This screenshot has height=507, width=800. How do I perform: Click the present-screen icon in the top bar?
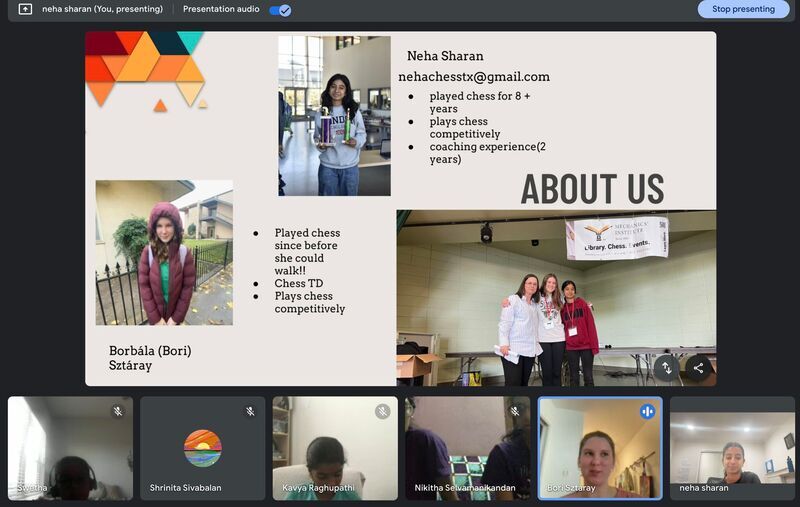pos(25,9)
